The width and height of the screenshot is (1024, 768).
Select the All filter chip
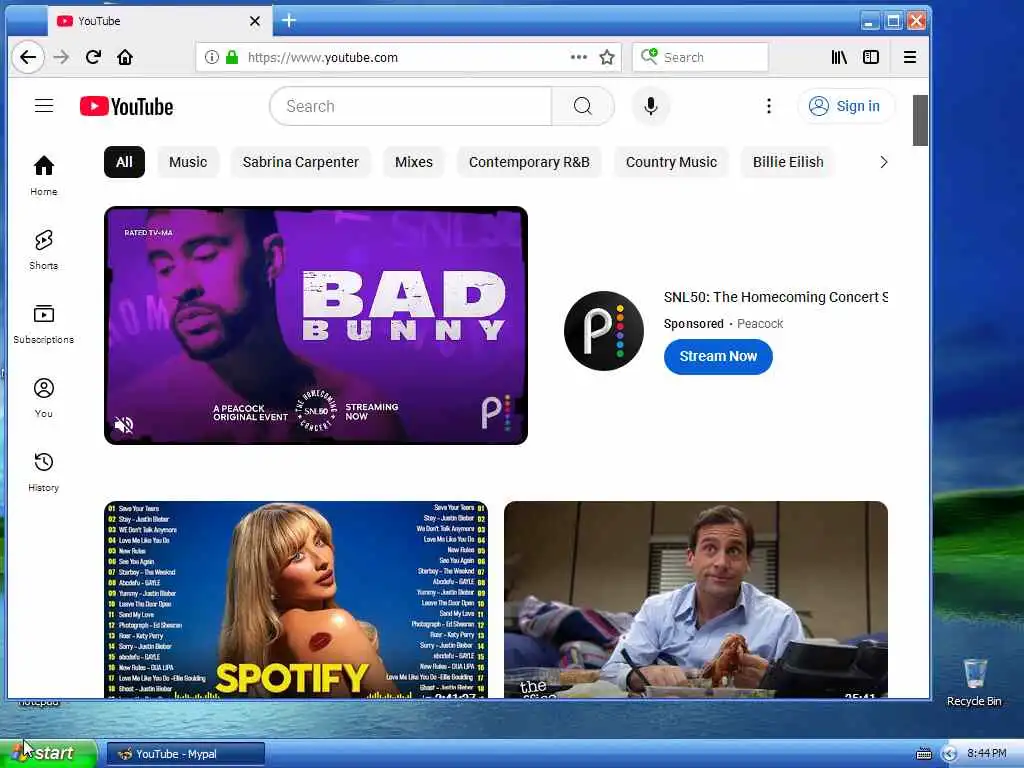pyautogui.click(x=124, y=162)
